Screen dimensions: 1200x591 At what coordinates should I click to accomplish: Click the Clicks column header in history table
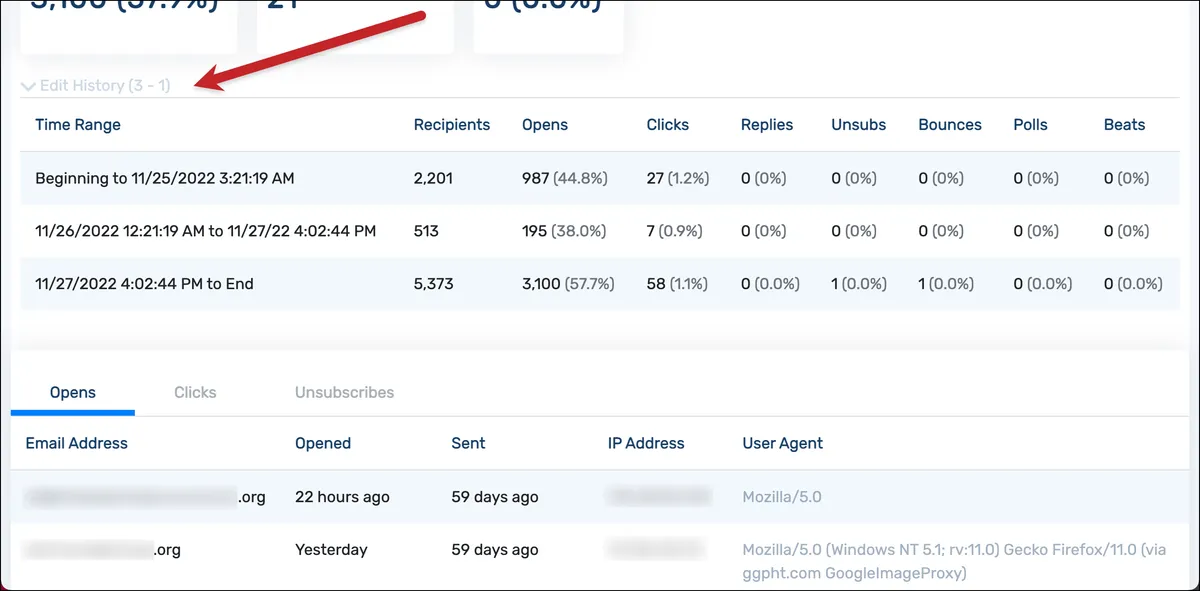(668, 125)
